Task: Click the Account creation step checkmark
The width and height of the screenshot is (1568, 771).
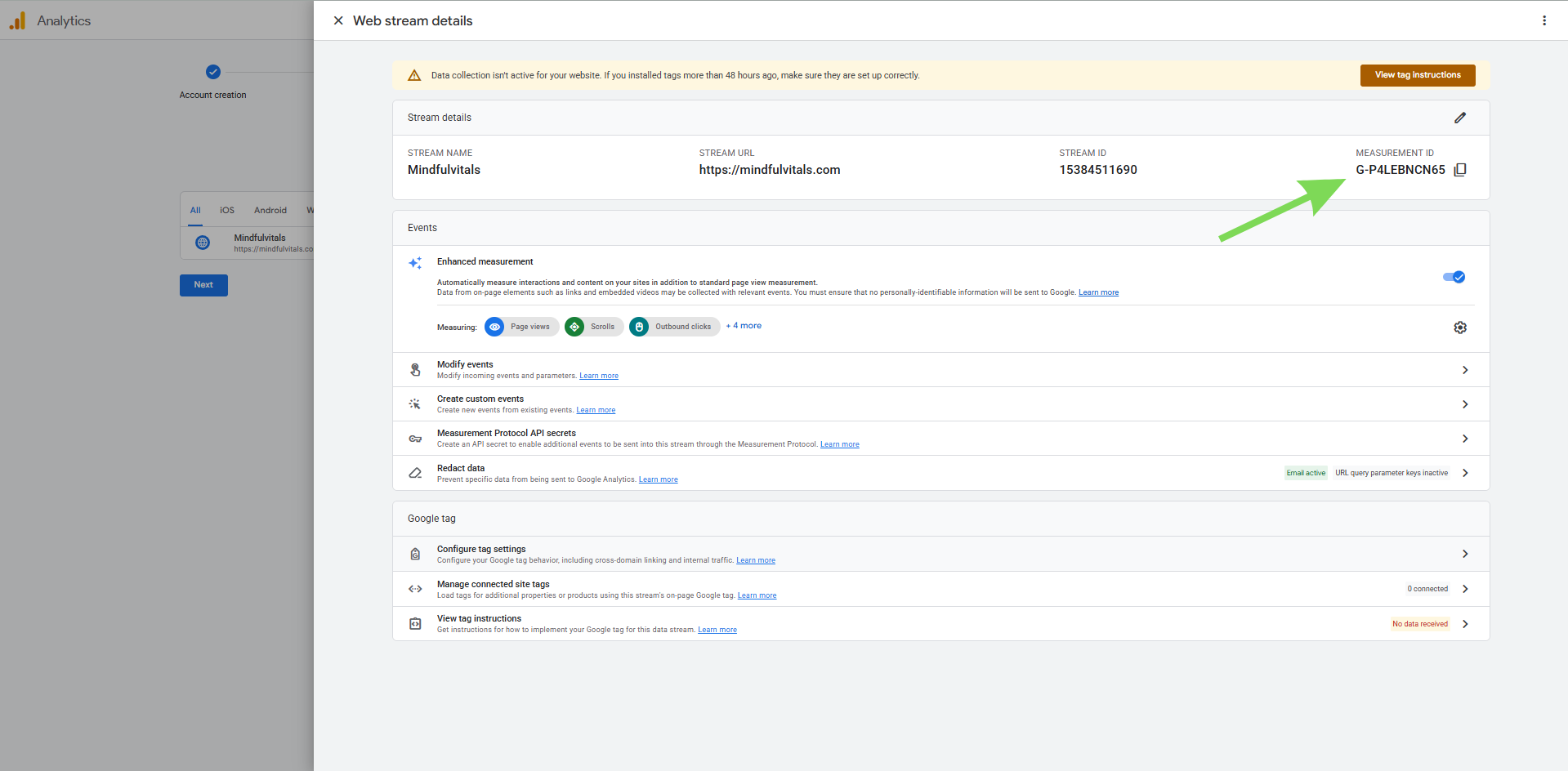Action: coord(213,72)
